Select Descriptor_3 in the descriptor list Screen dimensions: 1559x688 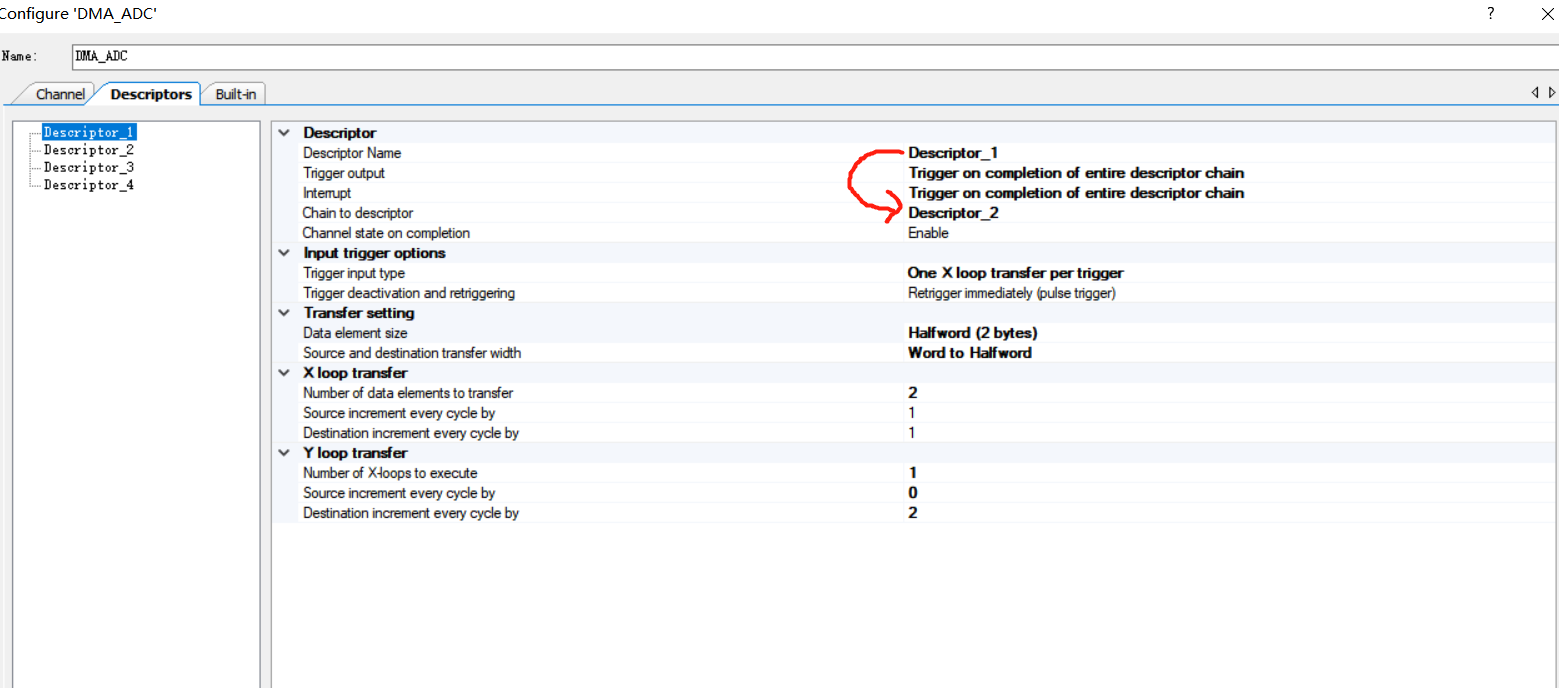pos(89,167)
